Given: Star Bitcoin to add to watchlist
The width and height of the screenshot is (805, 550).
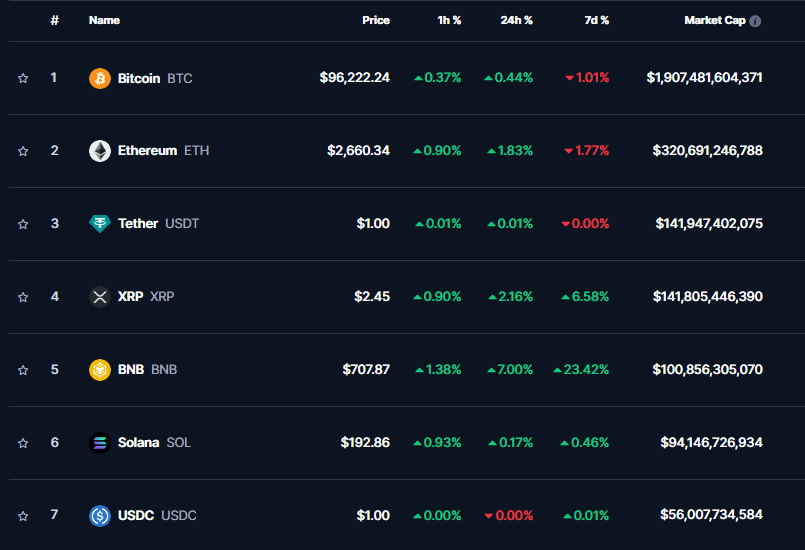Looking at the screenshot, I should point(23,78).
